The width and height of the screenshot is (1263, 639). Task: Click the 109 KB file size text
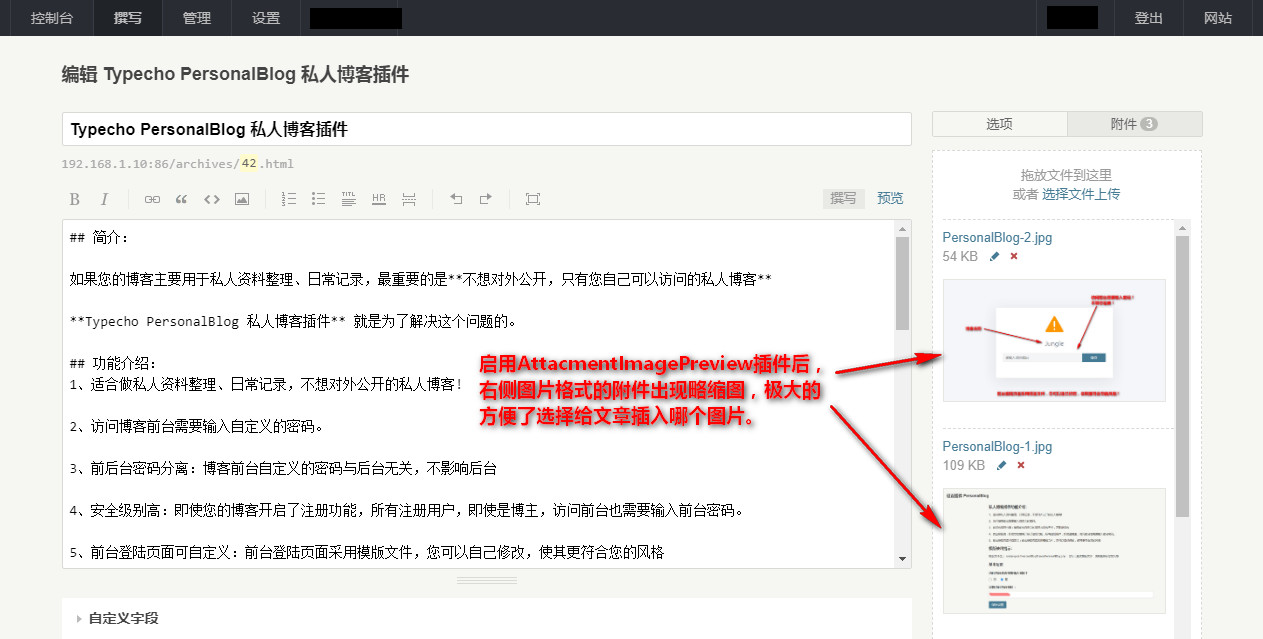[x=964, y=465]
